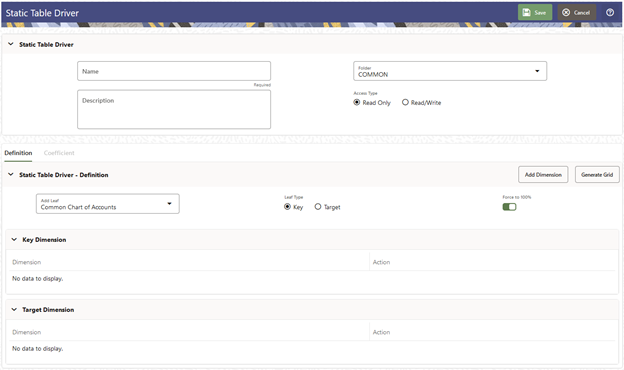
Task: Click 'No data to display.' under Target Dimension
Action: [x=38, y=349]
